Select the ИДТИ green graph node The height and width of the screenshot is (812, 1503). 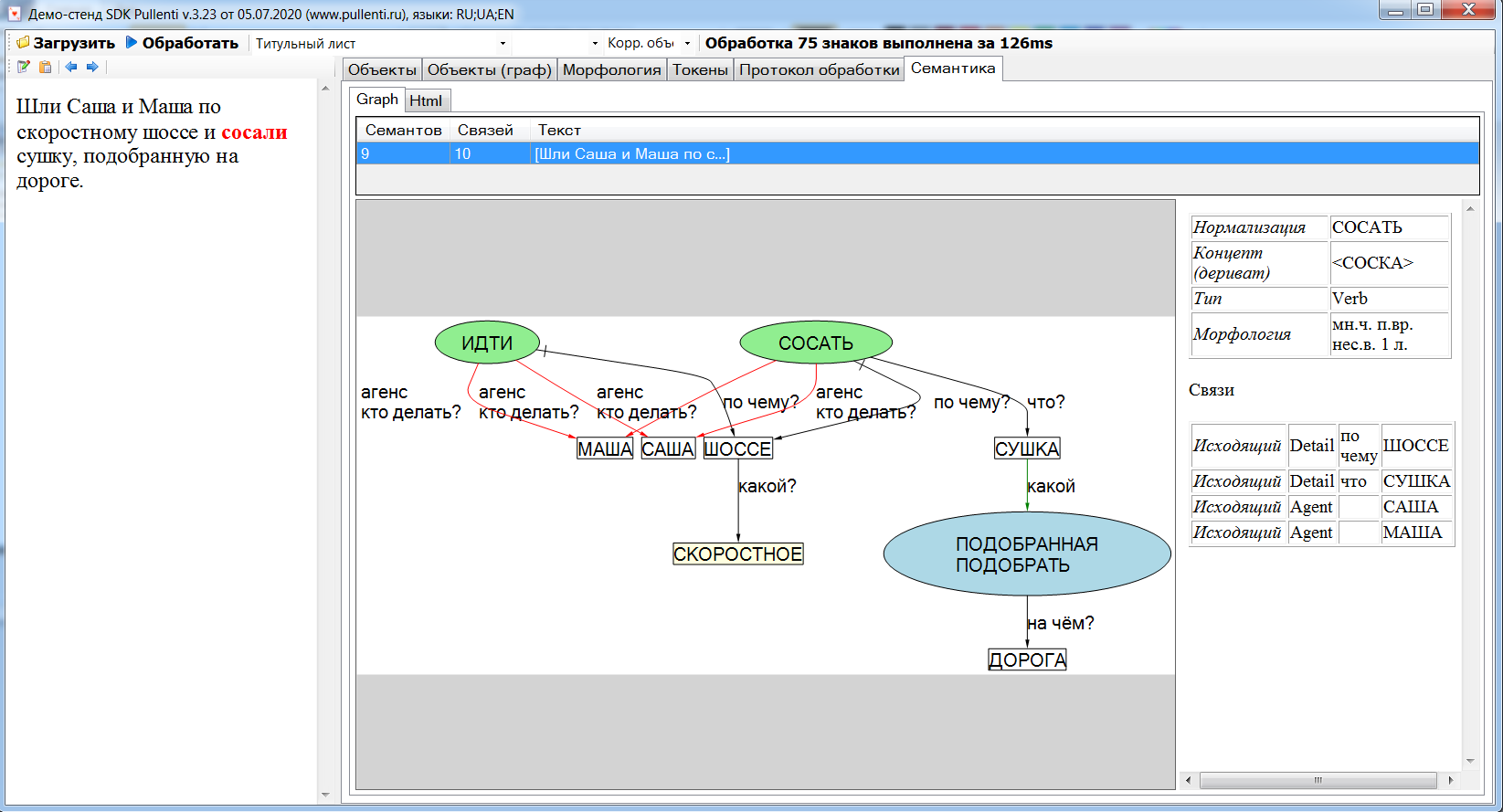(487, 343)
